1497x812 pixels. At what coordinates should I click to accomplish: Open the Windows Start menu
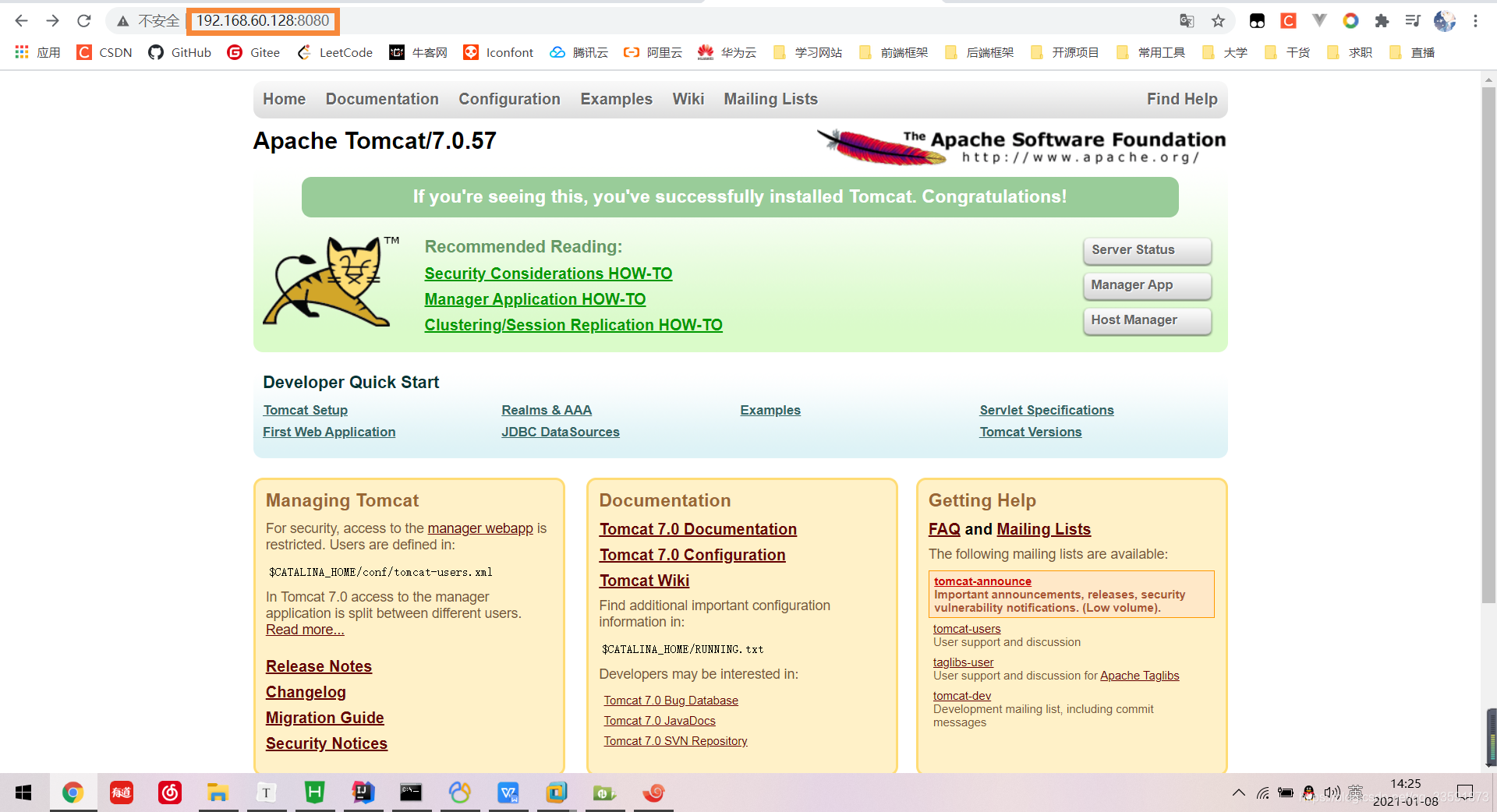pos(23,793)
